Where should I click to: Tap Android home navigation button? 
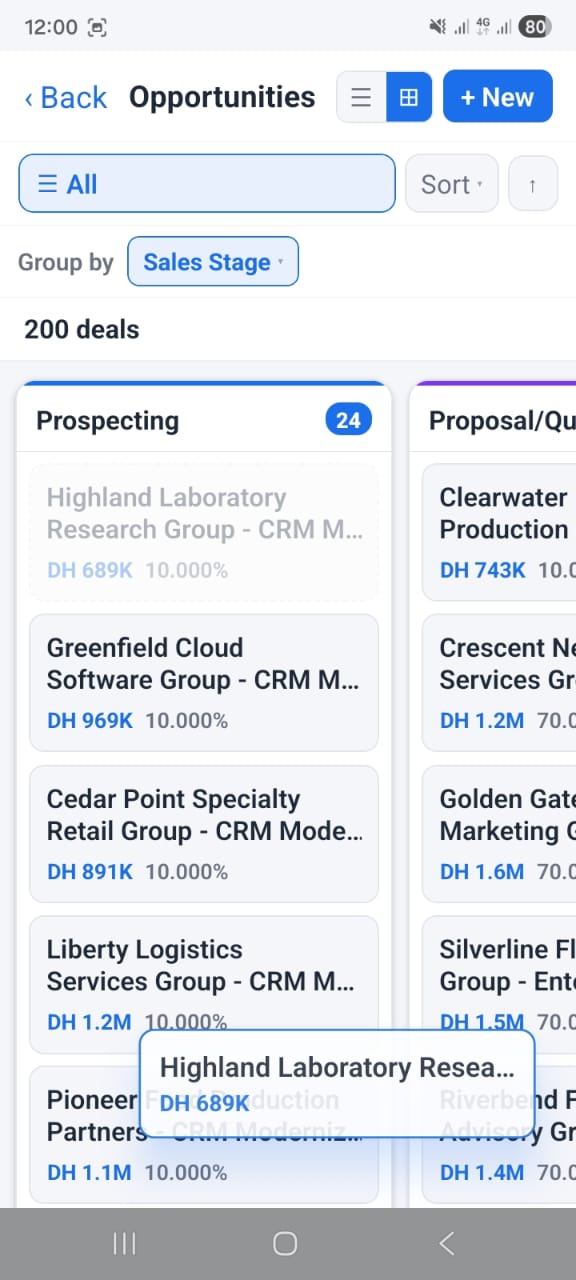pyautogui.click(x=285, y=1243)
